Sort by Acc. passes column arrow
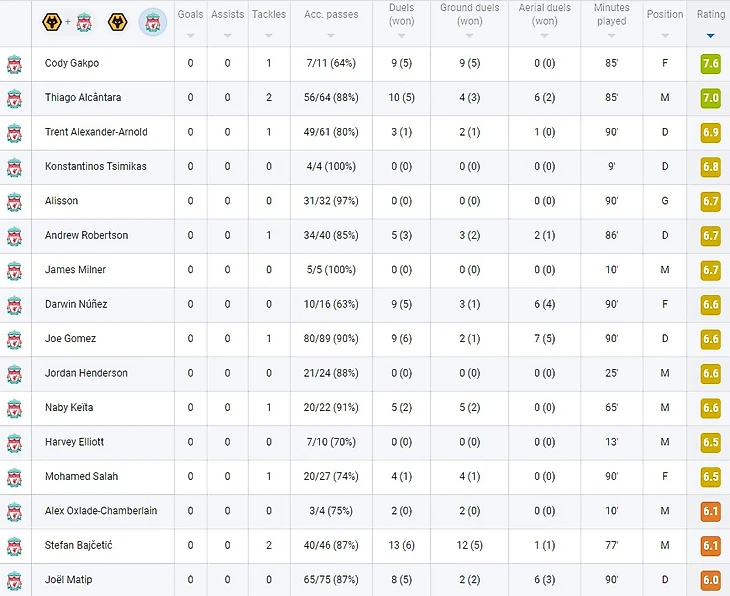Image resolution: width=730 pixels, height=596 pixels. point(331,35)
